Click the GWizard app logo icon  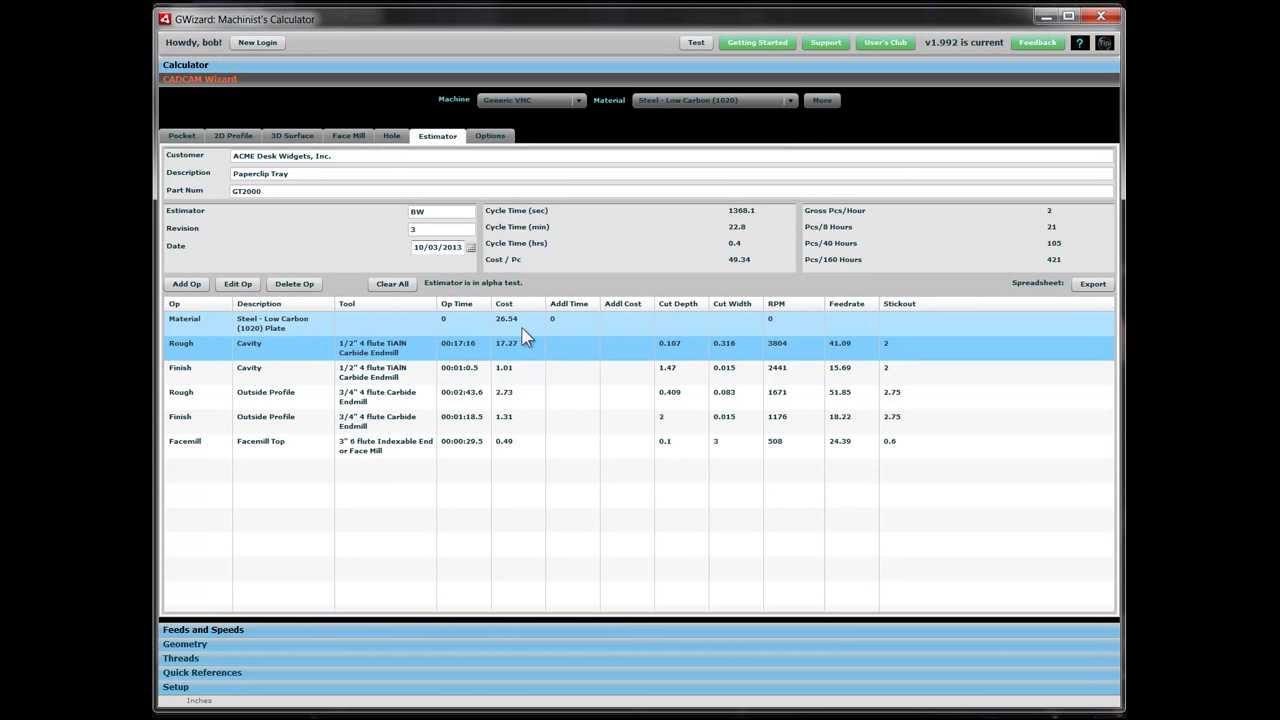tap(165, 19)
